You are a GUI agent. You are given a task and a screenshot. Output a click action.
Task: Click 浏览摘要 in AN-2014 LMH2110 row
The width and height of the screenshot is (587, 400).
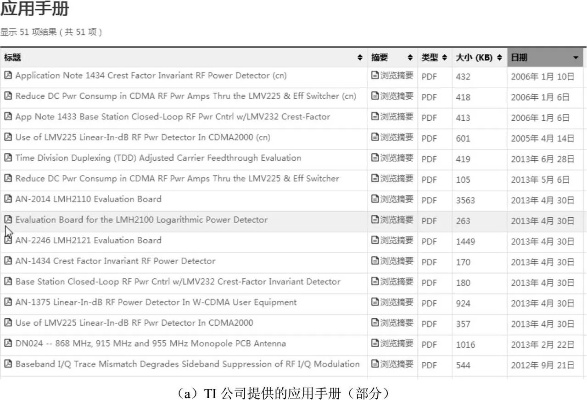397,199
